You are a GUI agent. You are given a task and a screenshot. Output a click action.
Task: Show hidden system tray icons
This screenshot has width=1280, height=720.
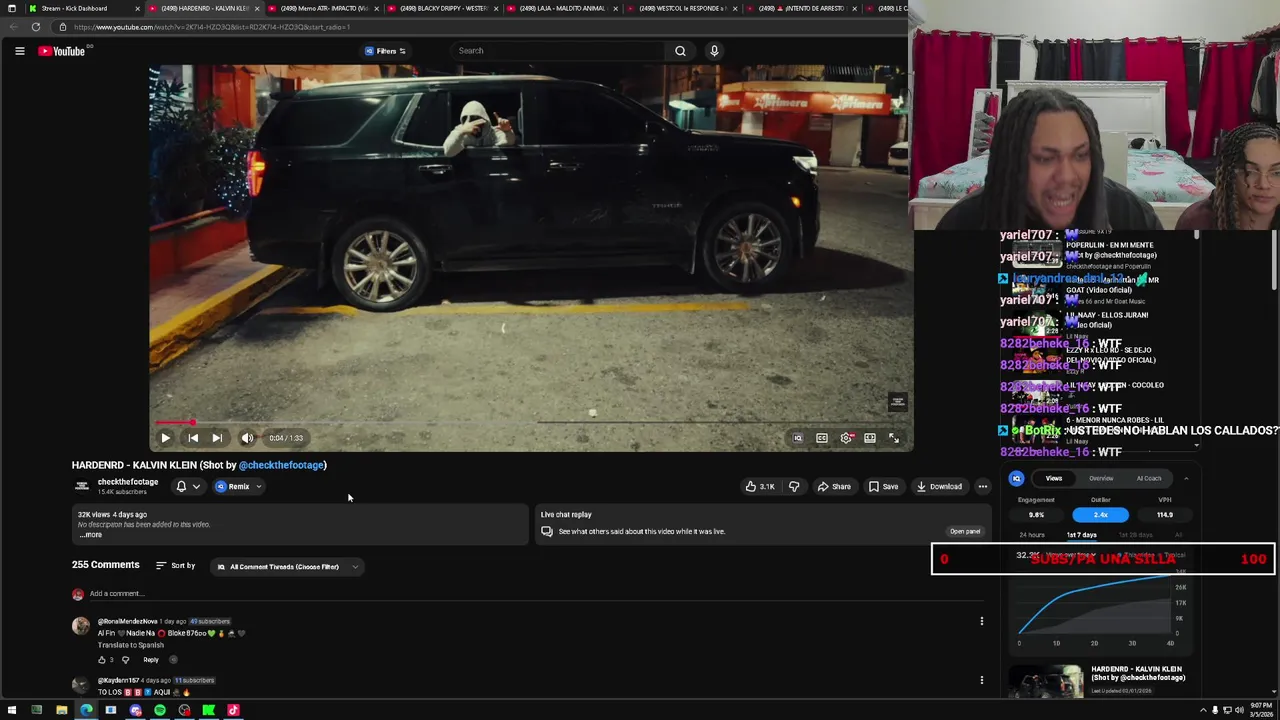click(1203, 710)
